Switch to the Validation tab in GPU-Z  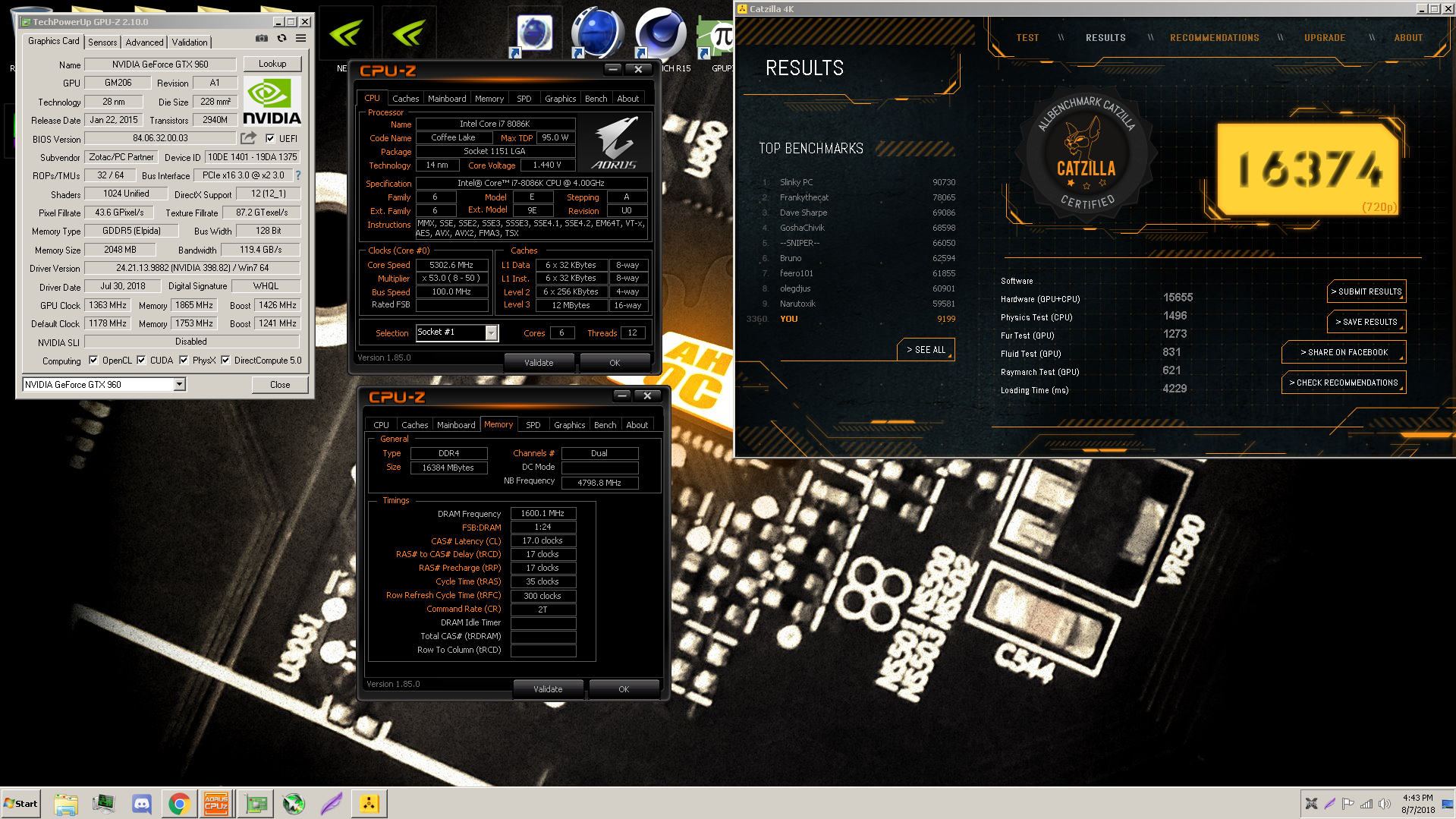tap(190, 43)
